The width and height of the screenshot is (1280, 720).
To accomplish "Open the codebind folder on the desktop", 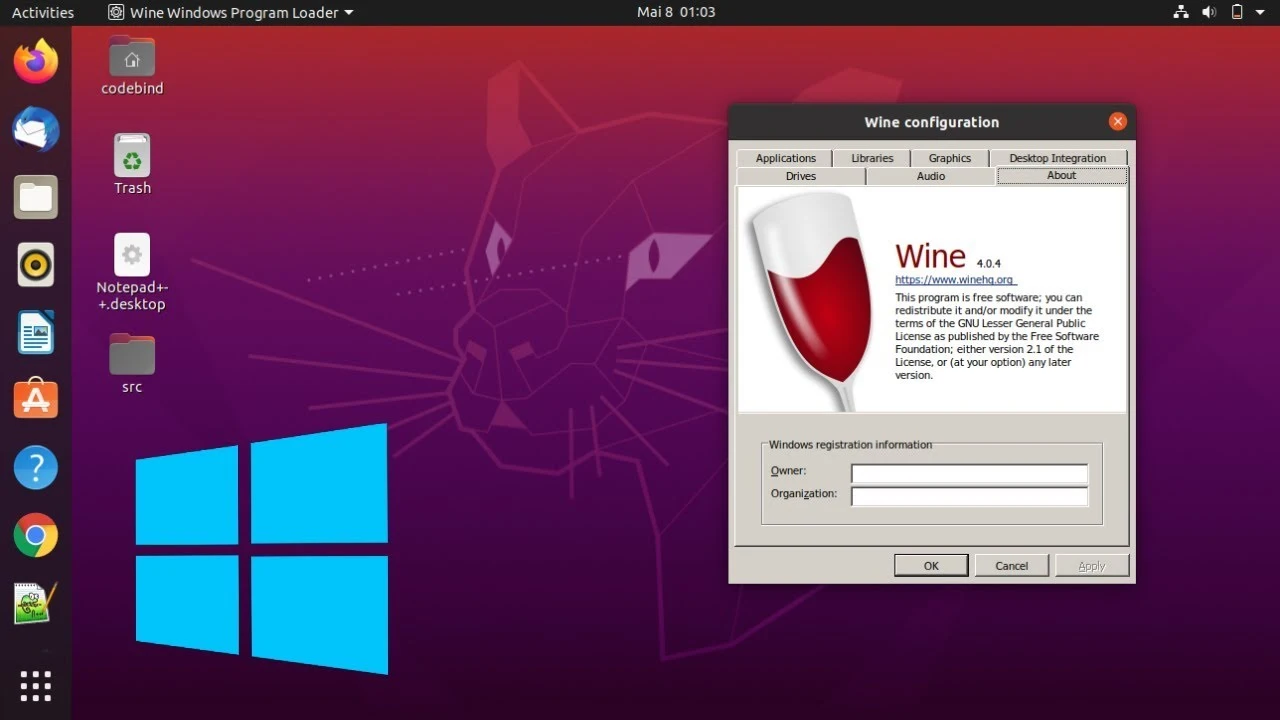I will 131,58.
